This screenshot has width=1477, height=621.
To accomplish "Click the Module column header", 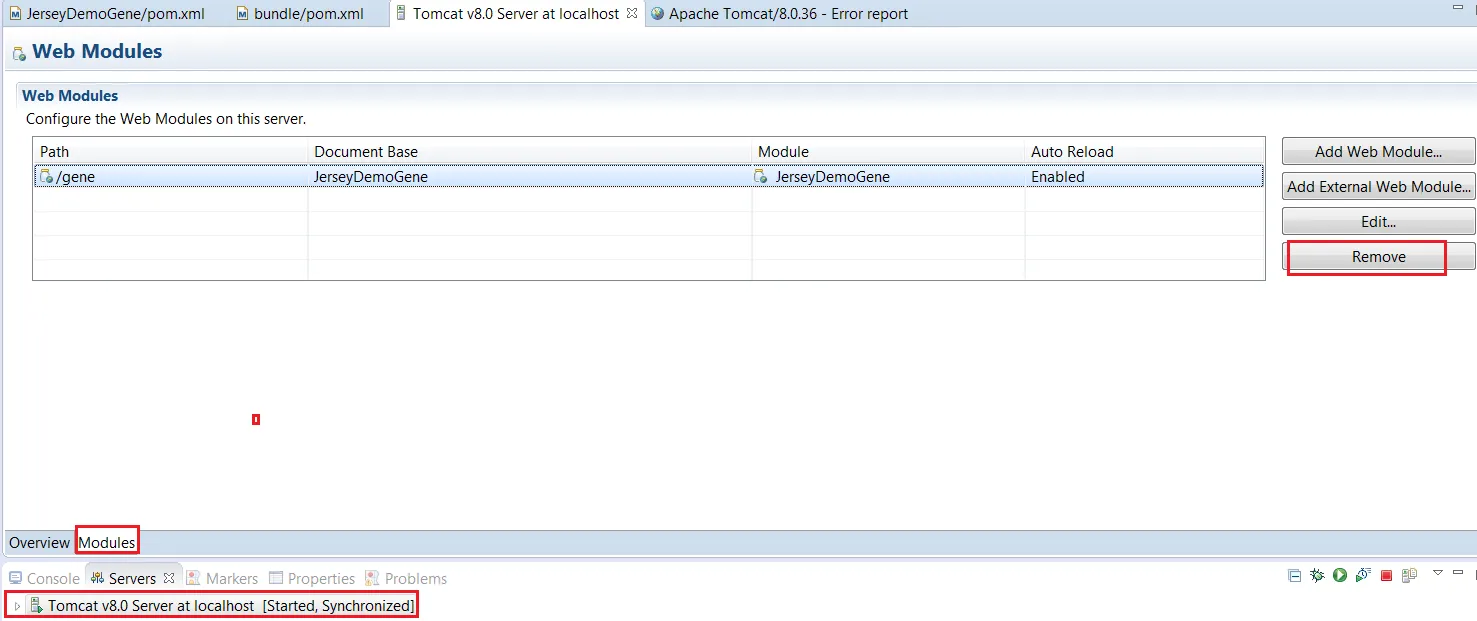I will tap(888, 151).
